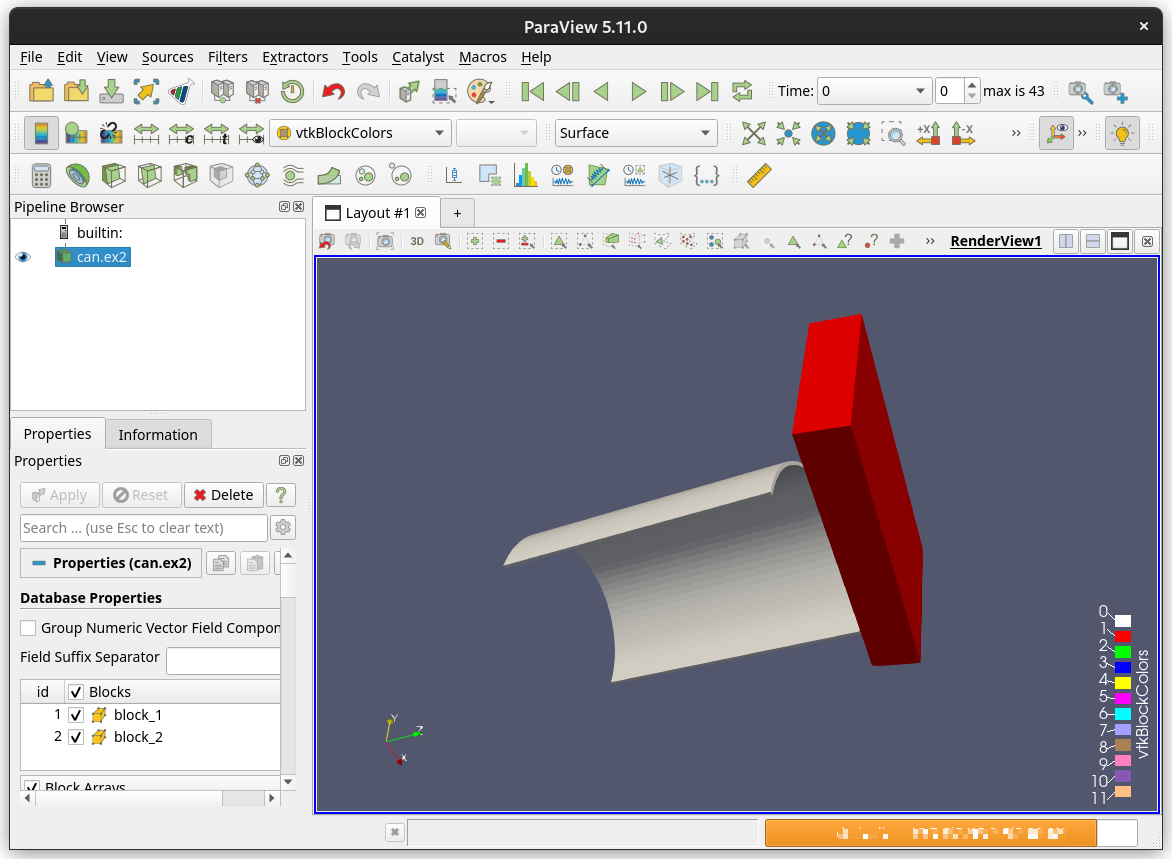Check Group Numeric Vector Field Components

click(x=28, y=628)
